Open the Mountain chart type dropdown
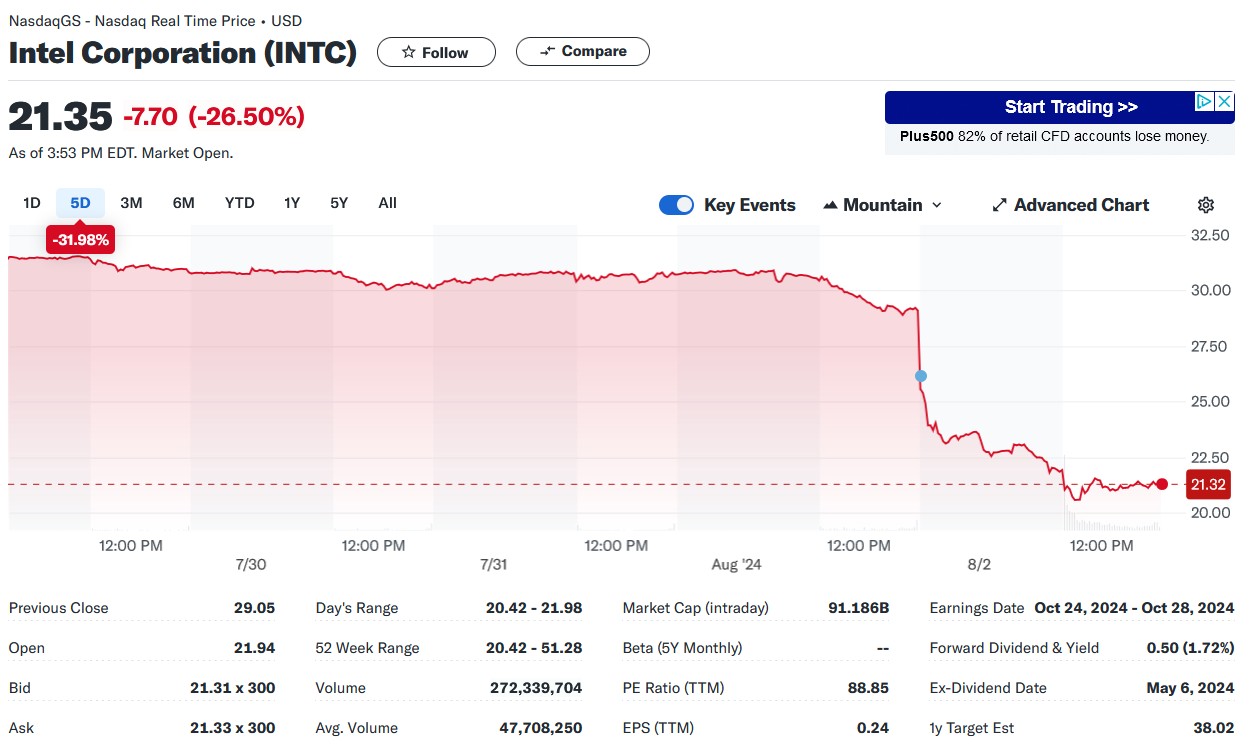 click(x=882, y=205)
